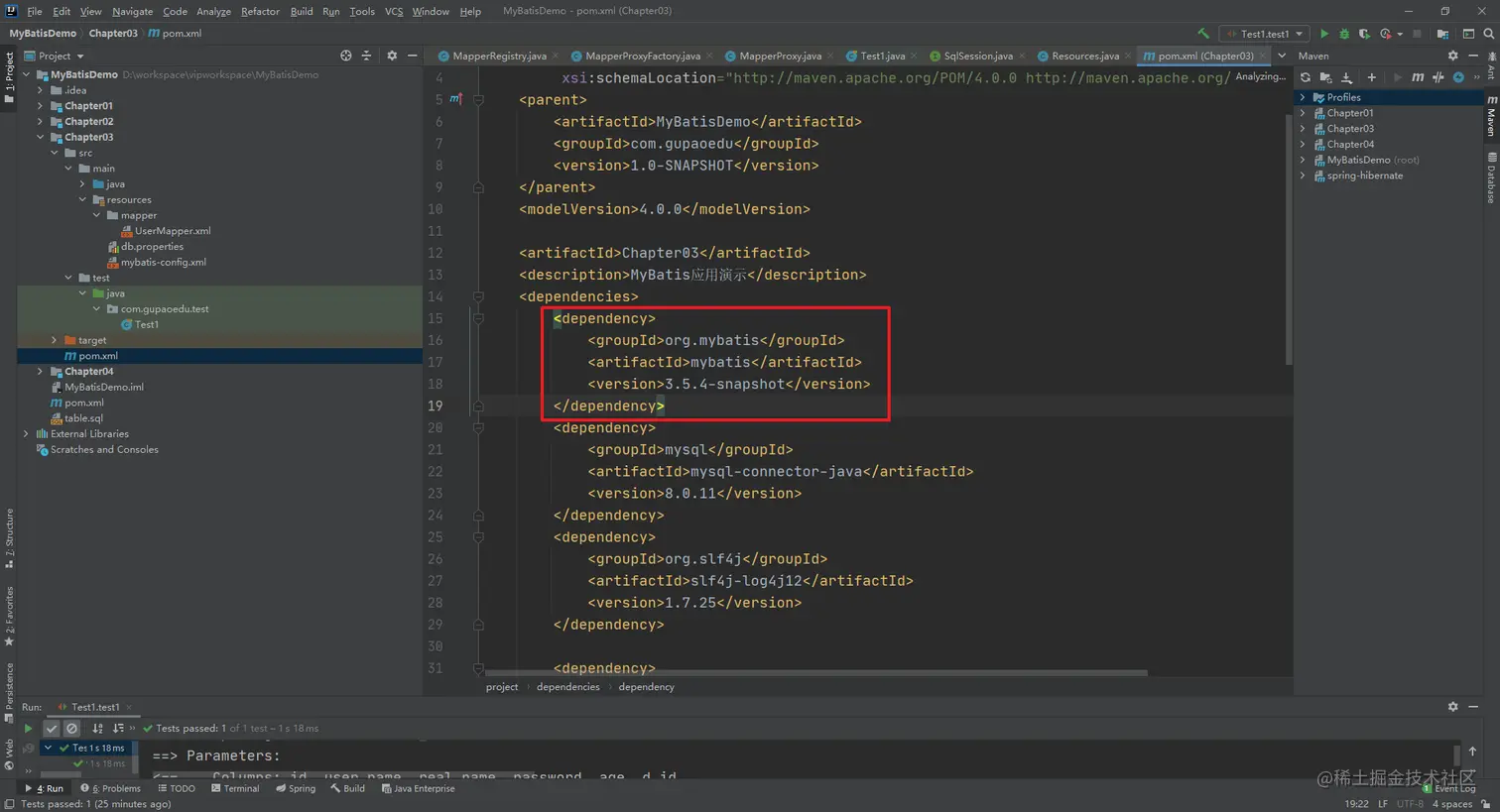Sort tests alphabetically in Run panel
The image size is (1500, 812).
97,728
